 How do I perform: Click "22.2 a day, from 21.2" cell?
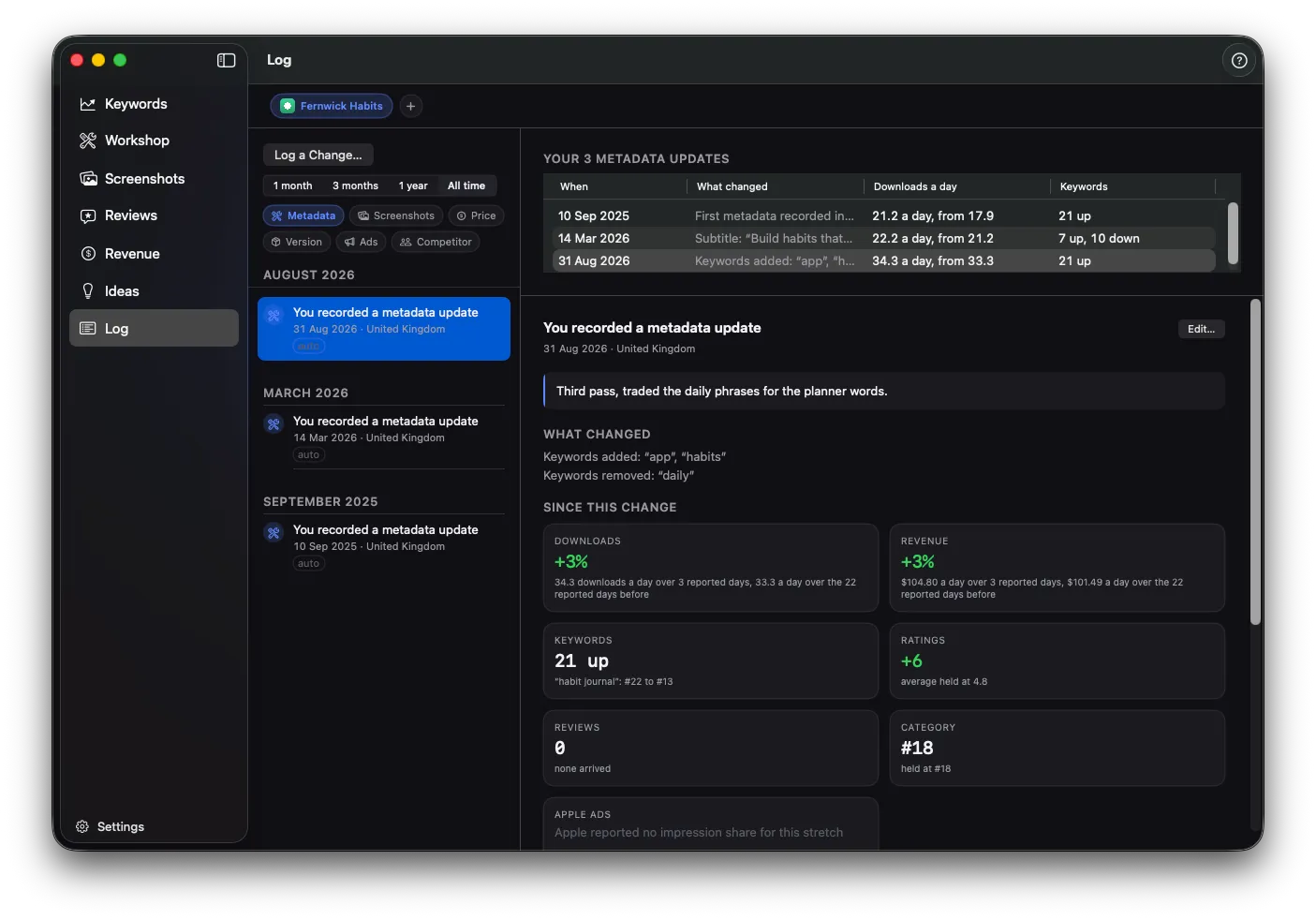933,238
